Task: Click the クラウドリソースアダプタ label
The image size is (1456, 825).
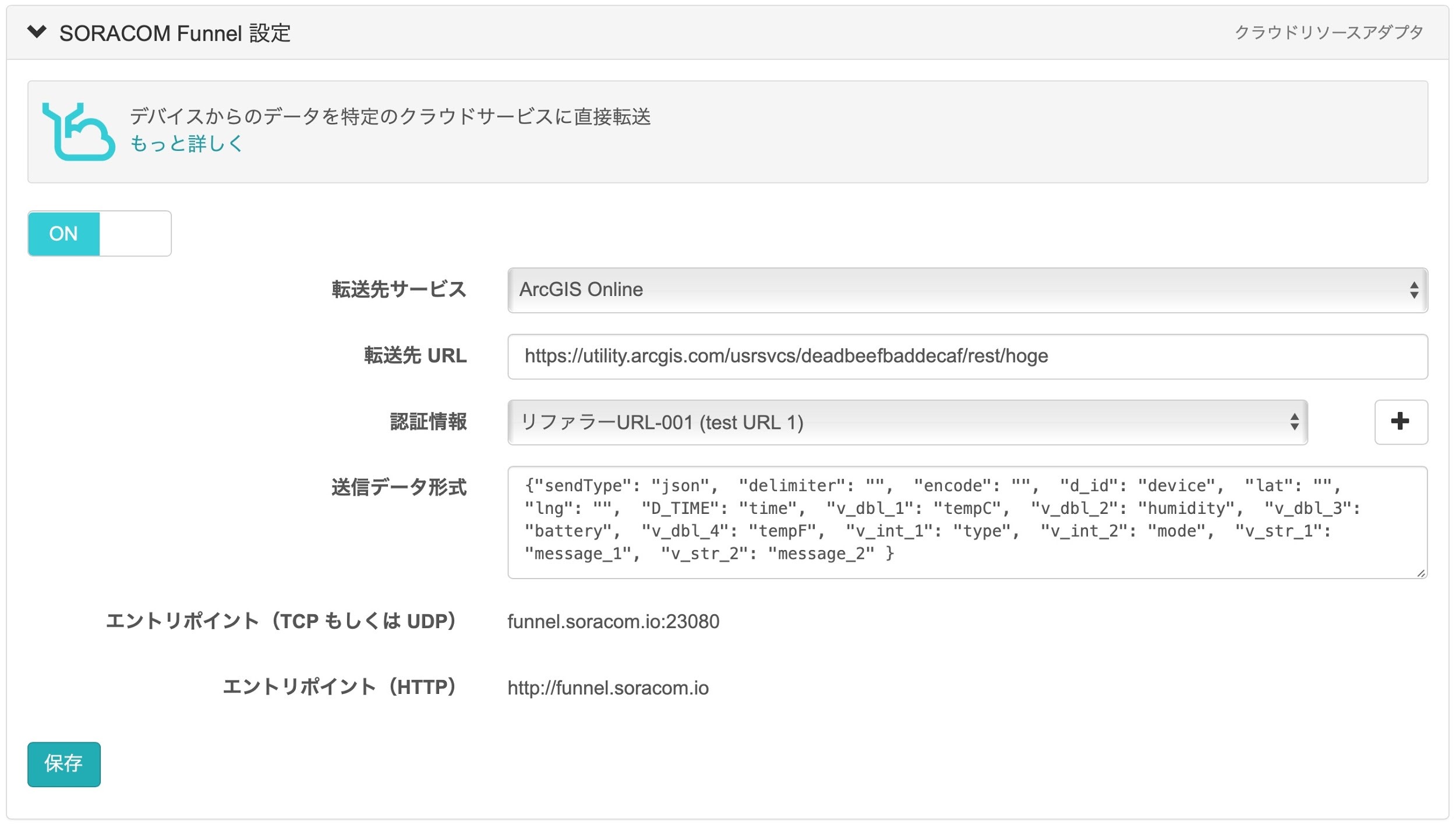Action: point(1328,33)
